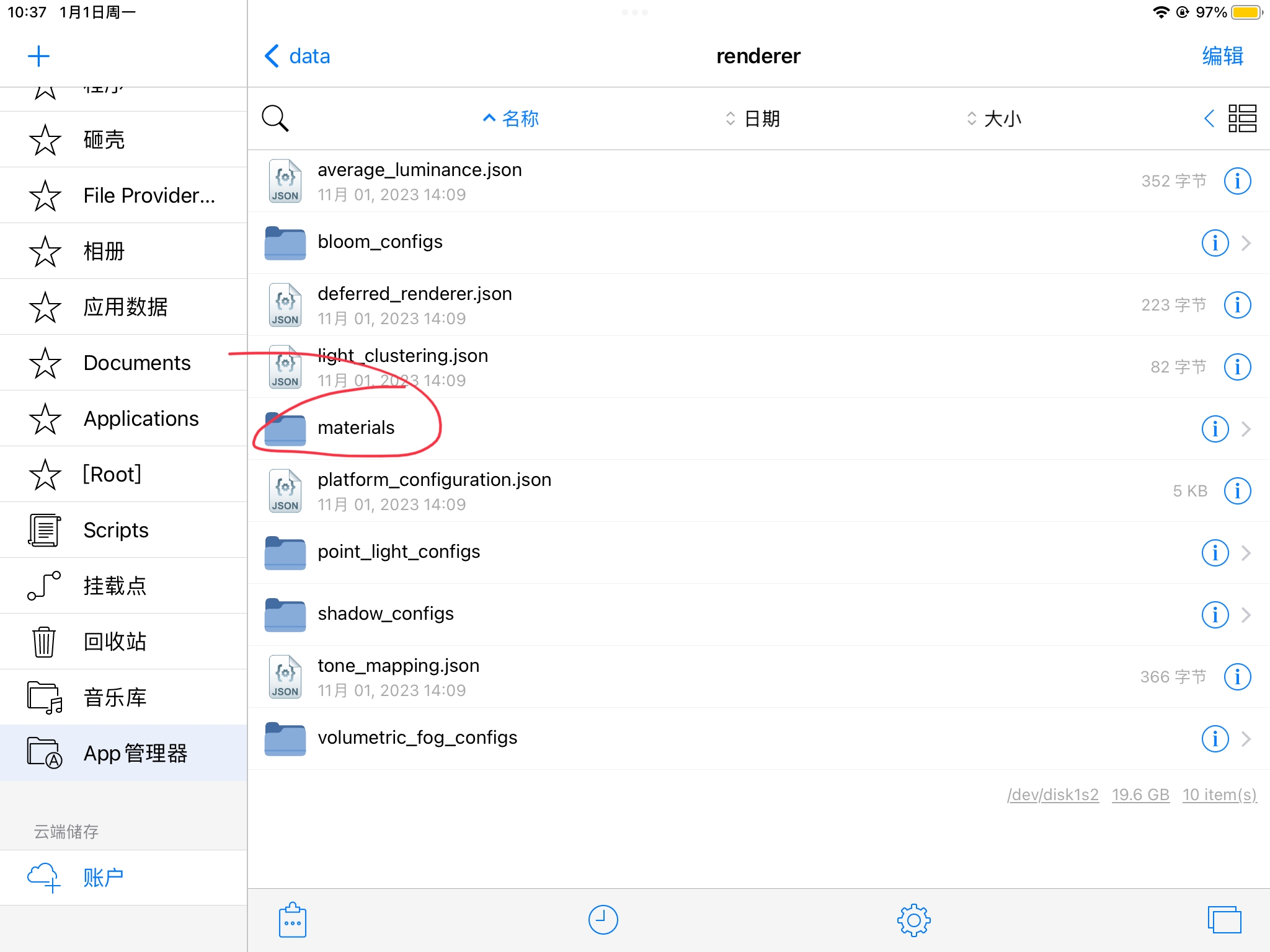Open the clipboard icon in bottom toolbar
This screenshot has height=952, width=1270.
click(x=293, y=920)
